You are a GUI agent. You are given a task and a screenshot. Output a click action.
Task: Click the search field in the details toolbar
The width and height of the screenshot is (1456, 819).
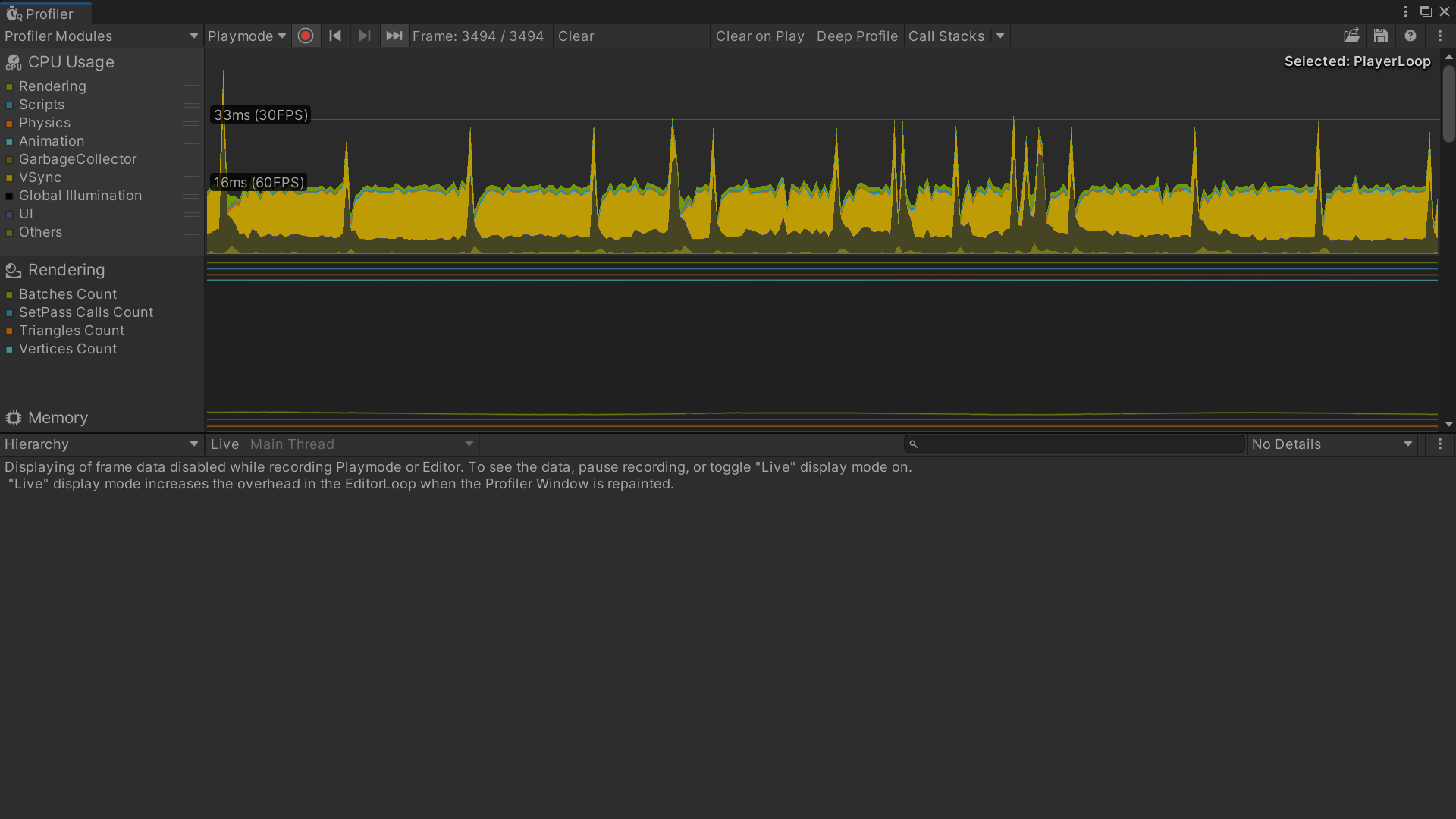tap(1077, 444)
